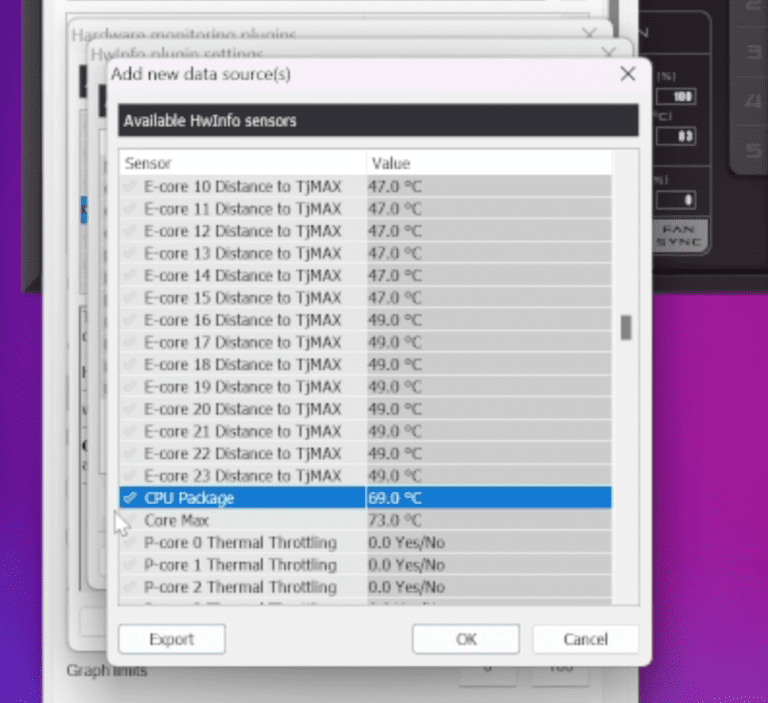Select E-core 17 Distance to TjMAX row
The image size is (768, 703).
coord(365,342)
